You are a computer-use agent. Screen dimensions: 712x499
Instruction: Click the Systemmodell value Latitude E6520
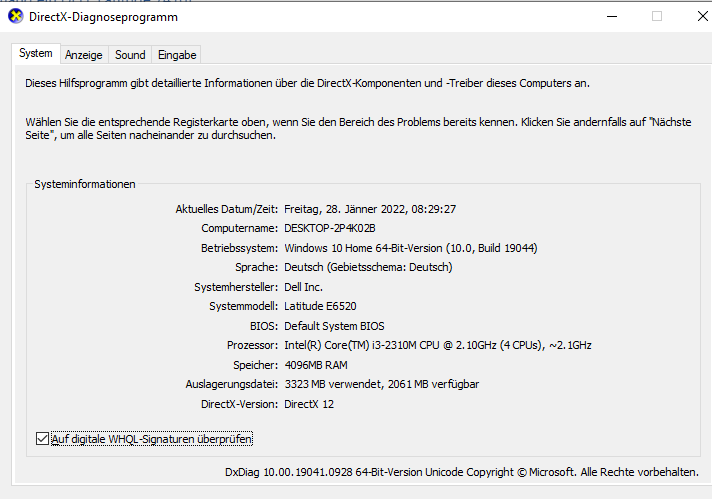click(x=320, y=306)
